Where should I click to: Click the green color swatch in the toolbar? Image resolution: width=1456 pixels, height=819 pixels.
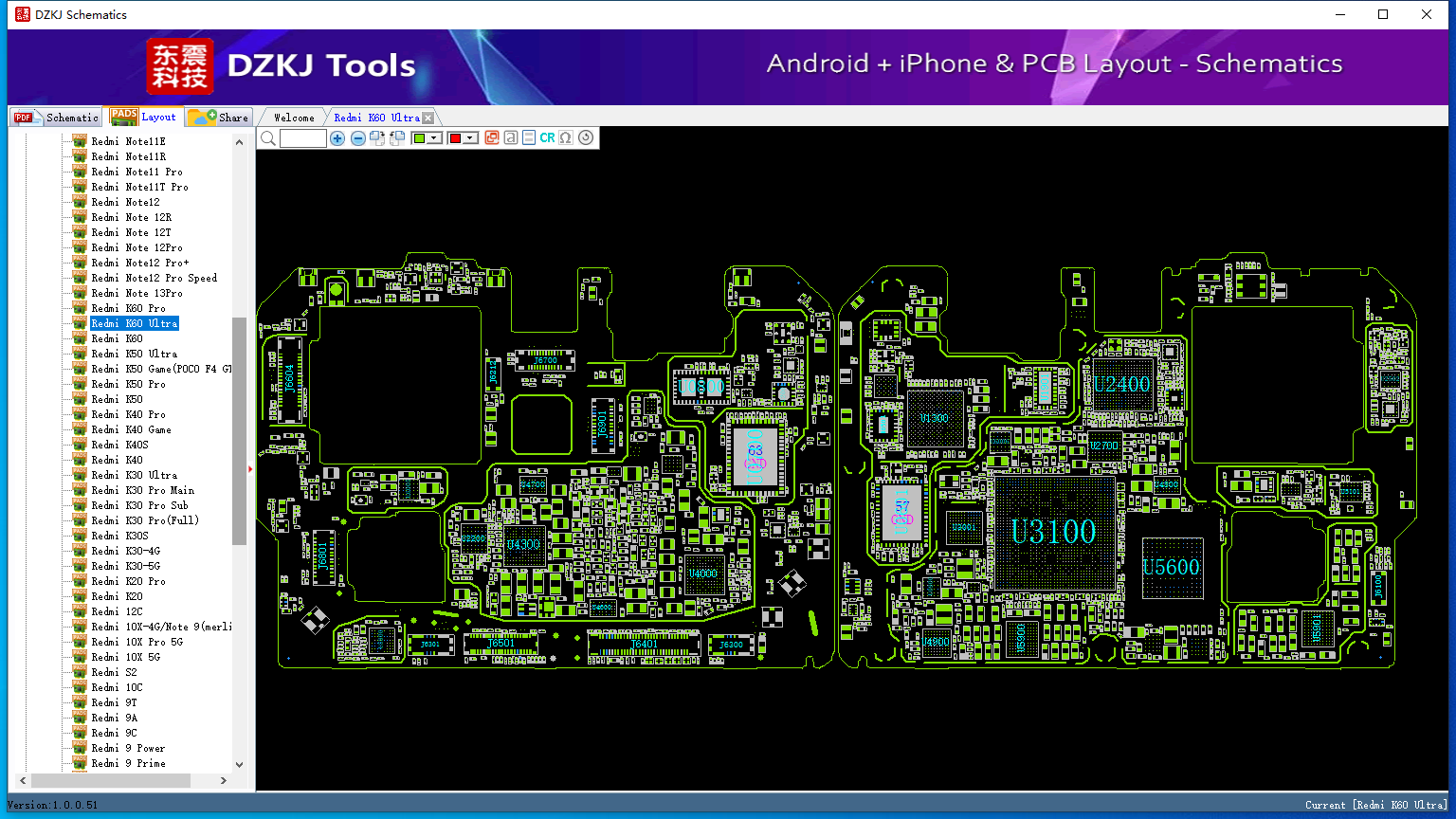pyautogui.click(x=419, y=138)
